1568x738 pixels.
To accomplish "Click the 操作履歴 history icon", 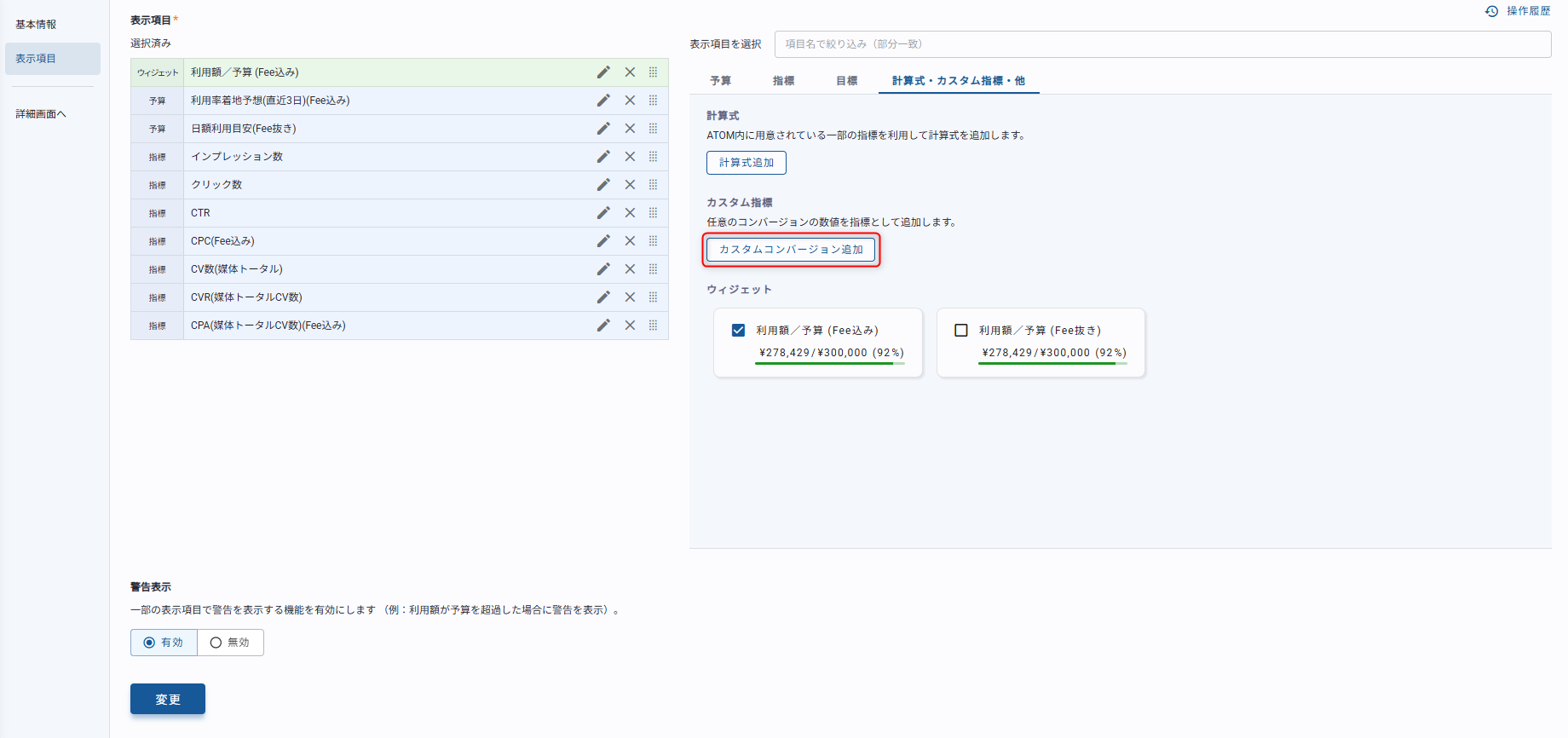I will click(x=1491, y=11).
